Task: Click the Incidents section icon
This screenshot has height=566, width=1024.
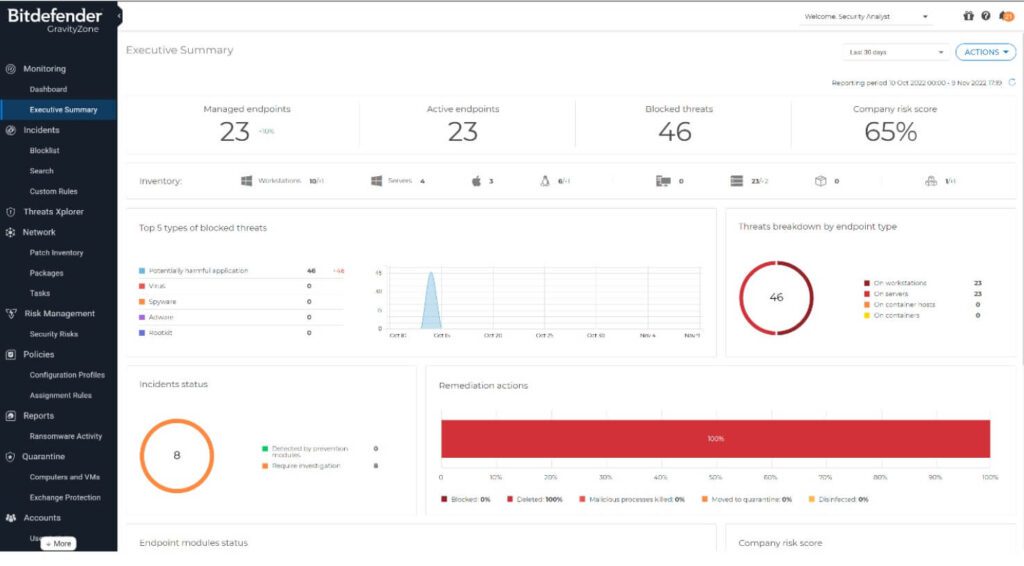Action: (10, 130)
